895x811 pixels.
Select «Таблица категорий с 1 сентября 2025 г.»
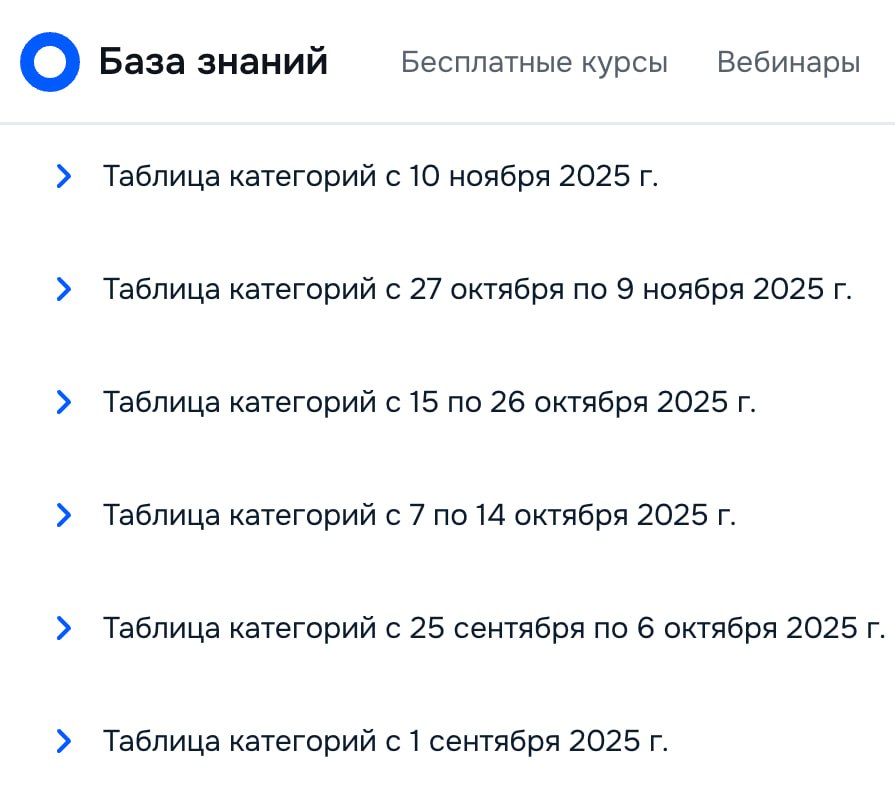[385, 742]
